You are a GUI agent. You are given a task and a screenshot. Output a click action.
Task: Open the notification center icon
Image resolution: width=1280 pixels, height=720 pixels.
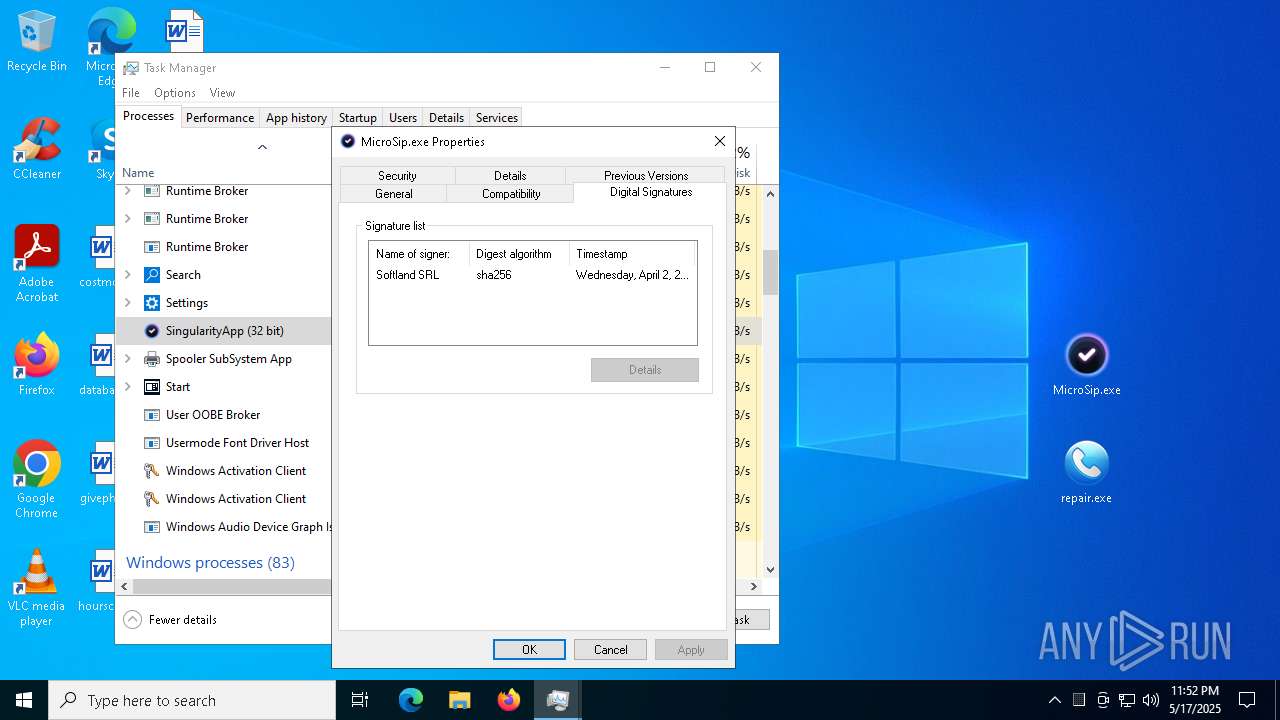pyautogui.click(x=1247, y=700)
